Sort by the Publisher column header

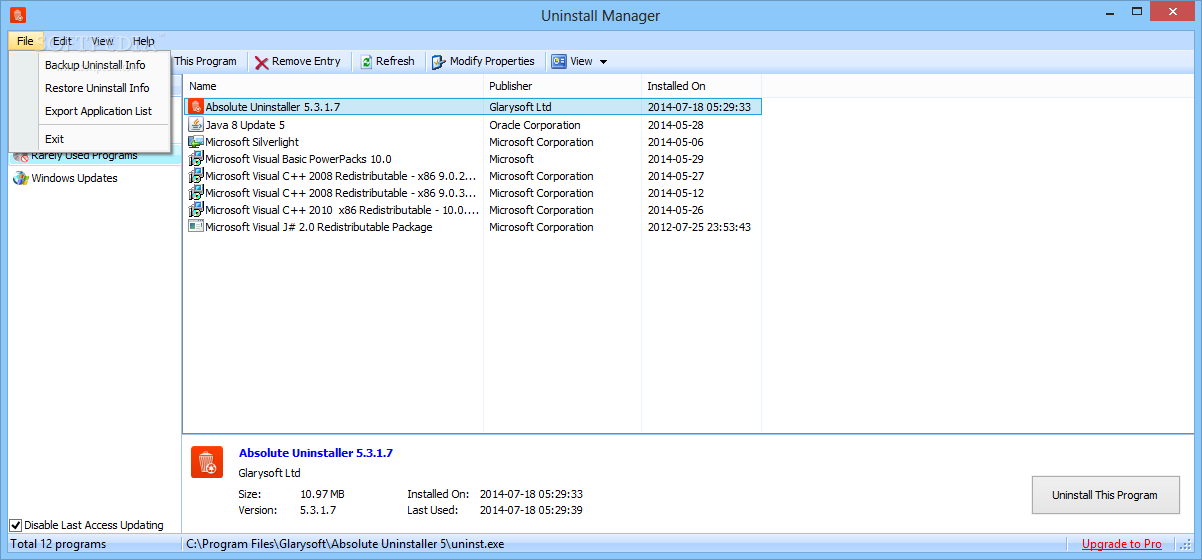tap(563, 86)
